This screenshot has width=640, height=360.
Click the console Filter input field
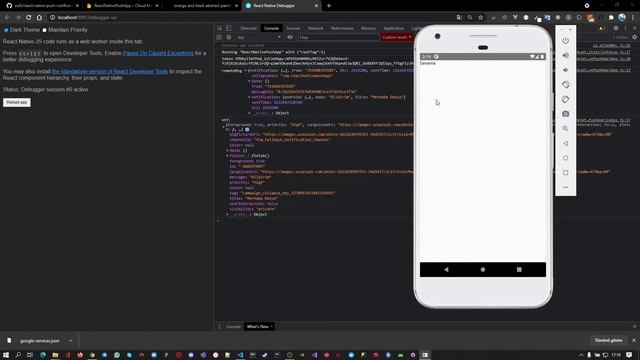point(338,37)
